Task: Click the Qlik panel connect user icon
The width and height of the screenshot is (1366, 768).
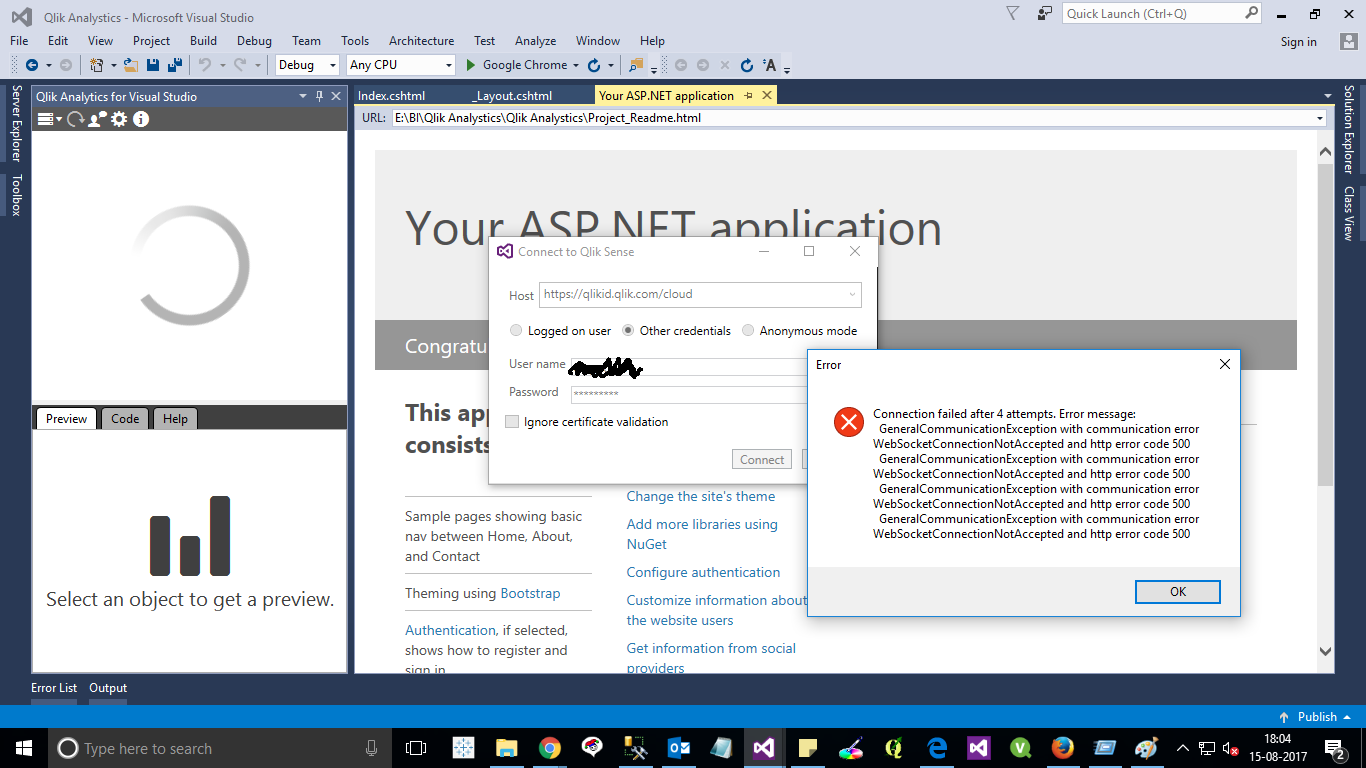Action: (x=97, y=119)
